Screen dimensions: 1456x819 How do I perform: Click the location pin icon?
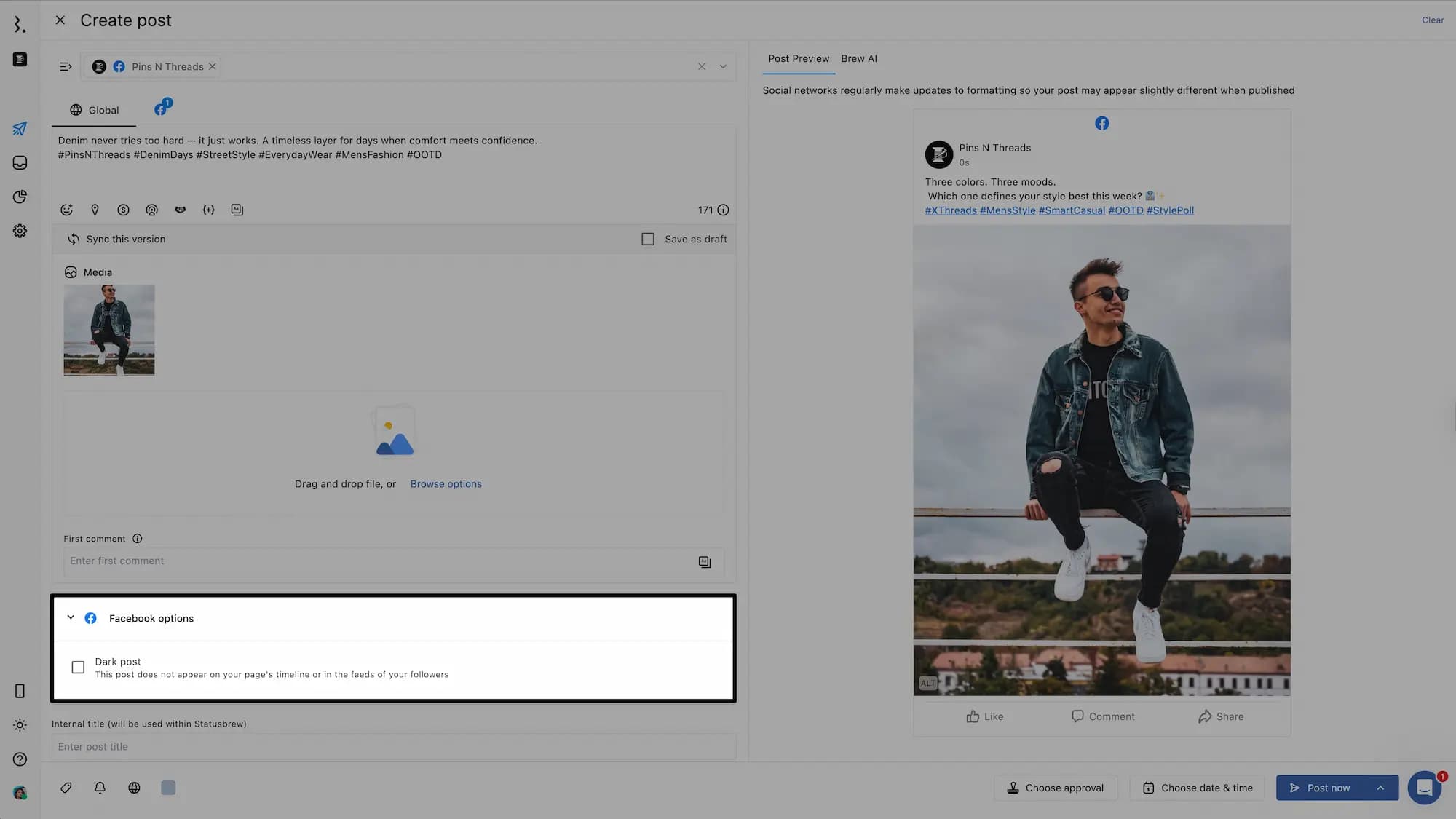pyautogui.click(x=95, y=210)
